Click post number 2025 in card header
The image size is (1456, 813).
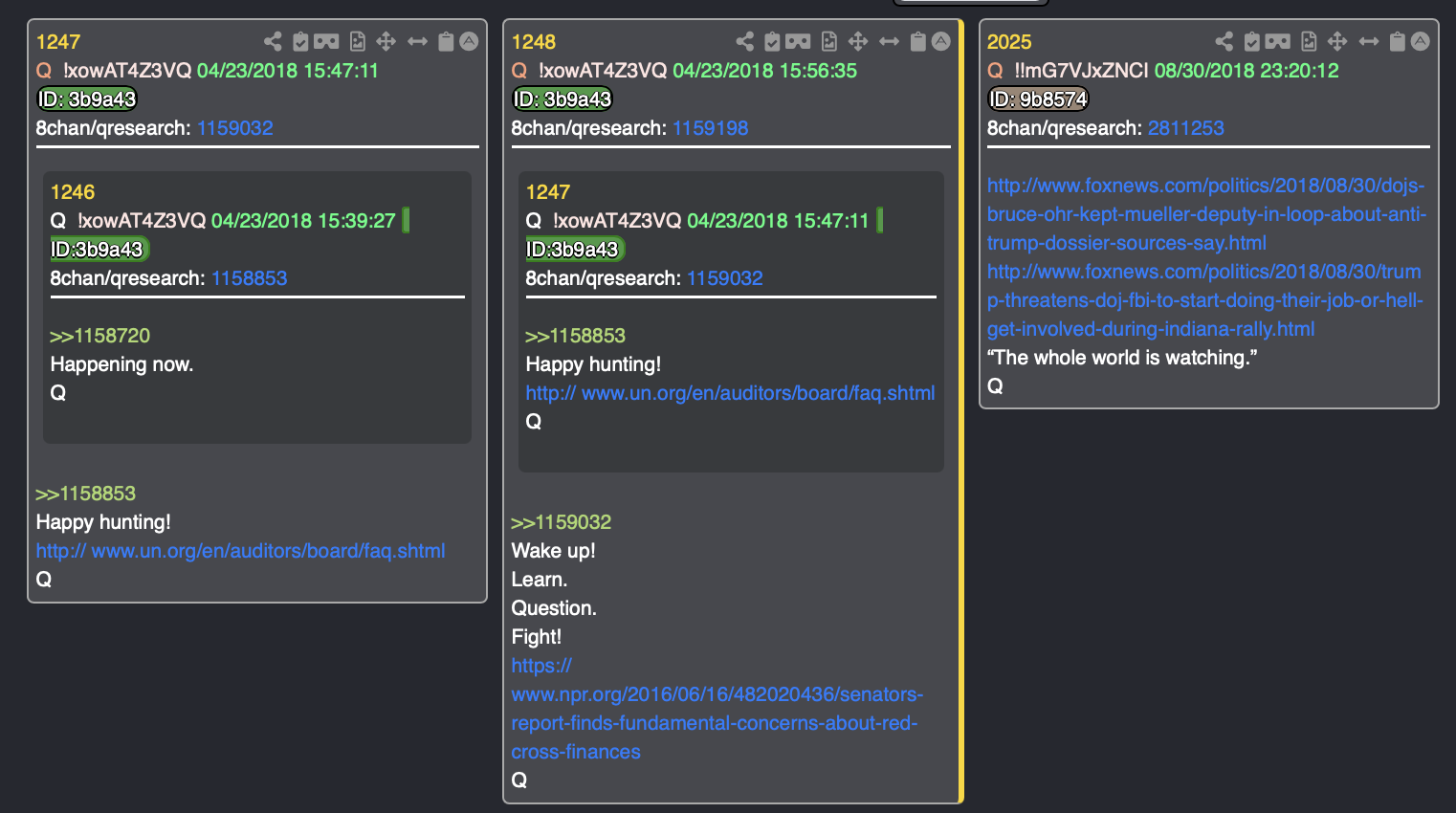(1009, 42)
